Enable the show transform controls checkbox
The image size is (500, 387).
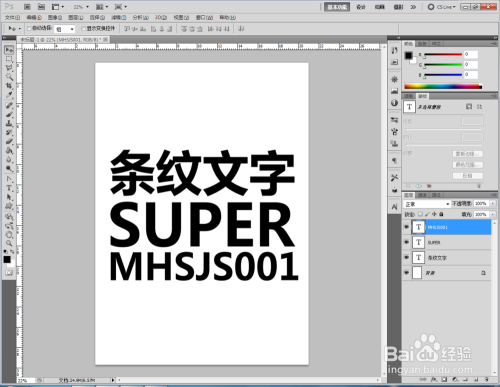click(x=84, y=29)
